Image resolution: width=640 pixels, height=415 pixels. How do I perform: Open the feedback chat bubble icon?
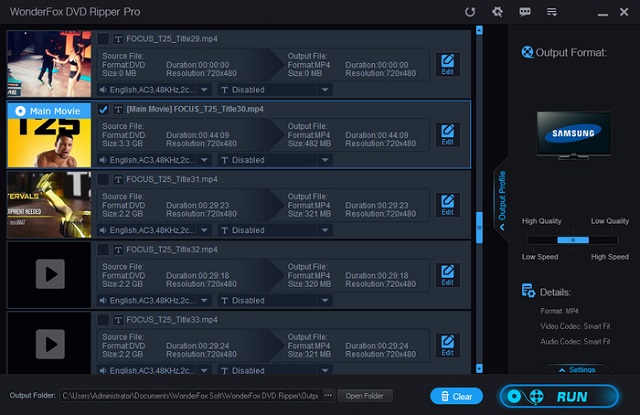pyautogui.click(x=525, y=12)
